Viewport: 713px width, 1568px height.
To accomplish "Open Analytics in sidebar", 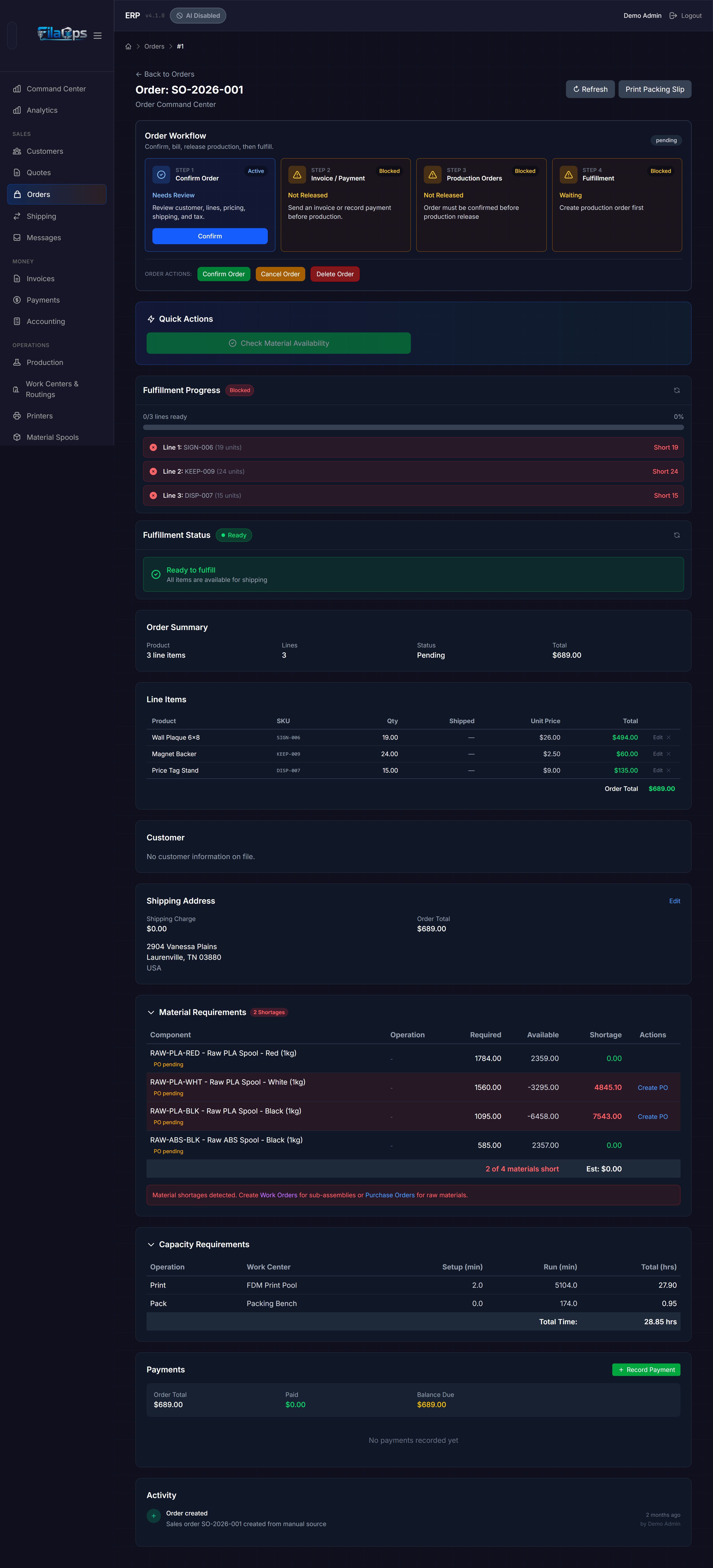I will coord(57,110).
